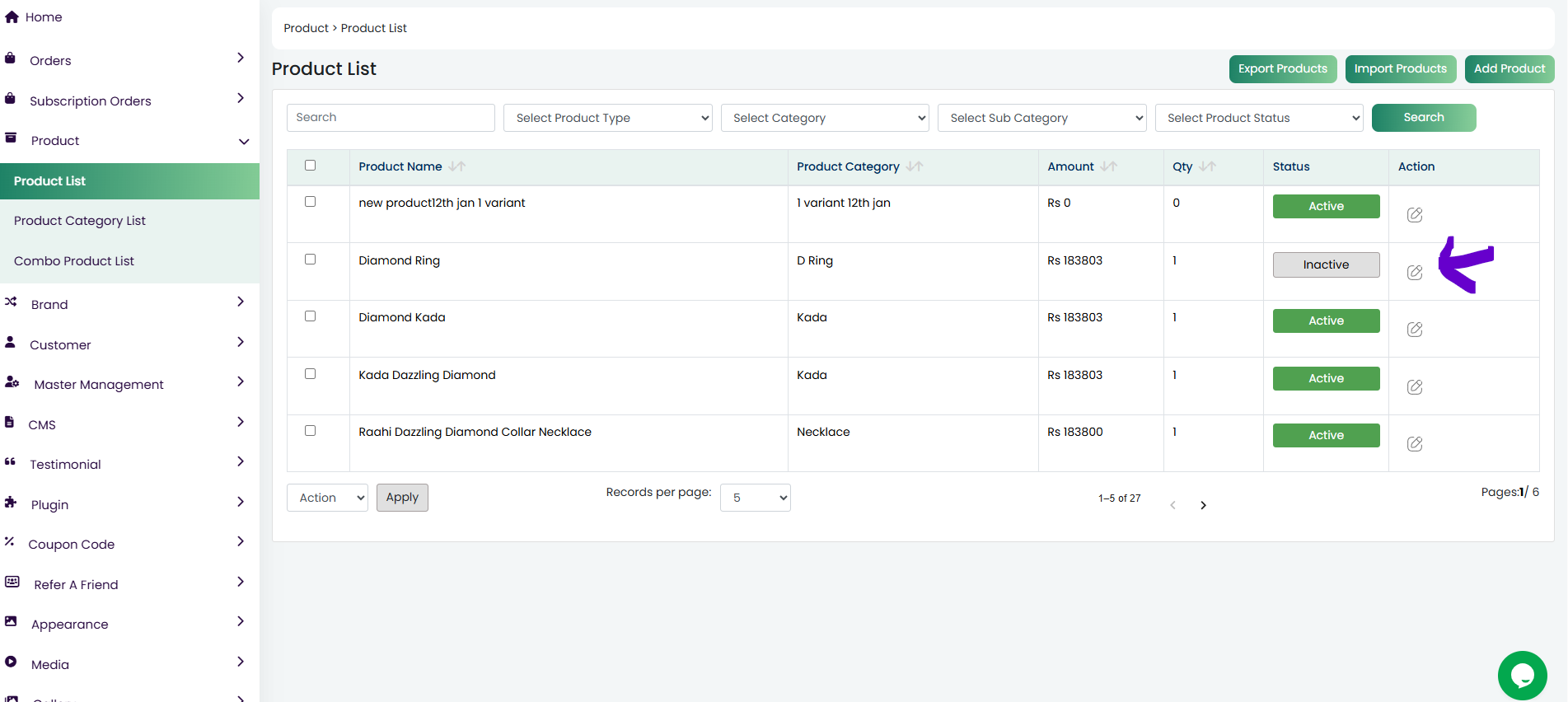Open the Customer menu item
Viewport: 1568px width, 702px height.
pyautogui.click(x=60, y=345)
